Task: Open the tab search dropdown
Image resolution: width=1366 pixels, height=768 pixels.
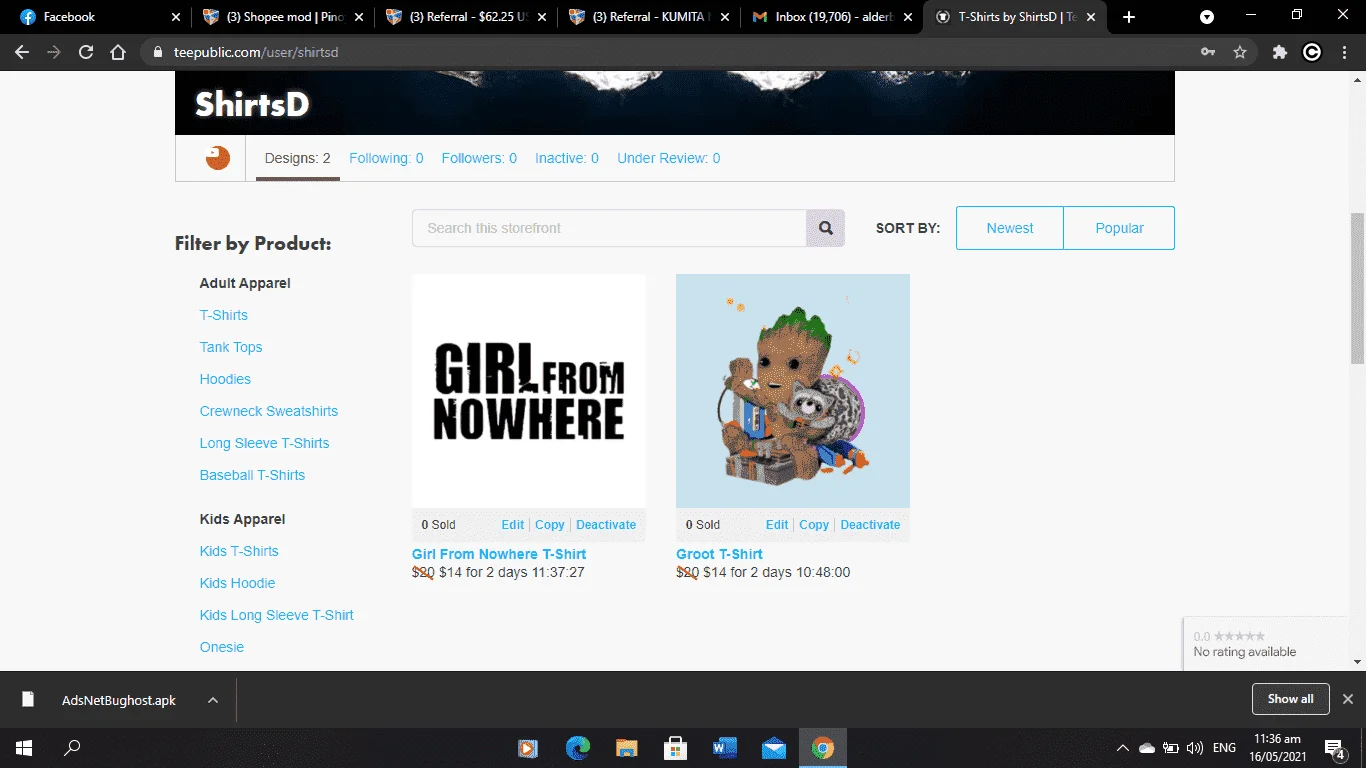Action: click(x=1207, y=17)
